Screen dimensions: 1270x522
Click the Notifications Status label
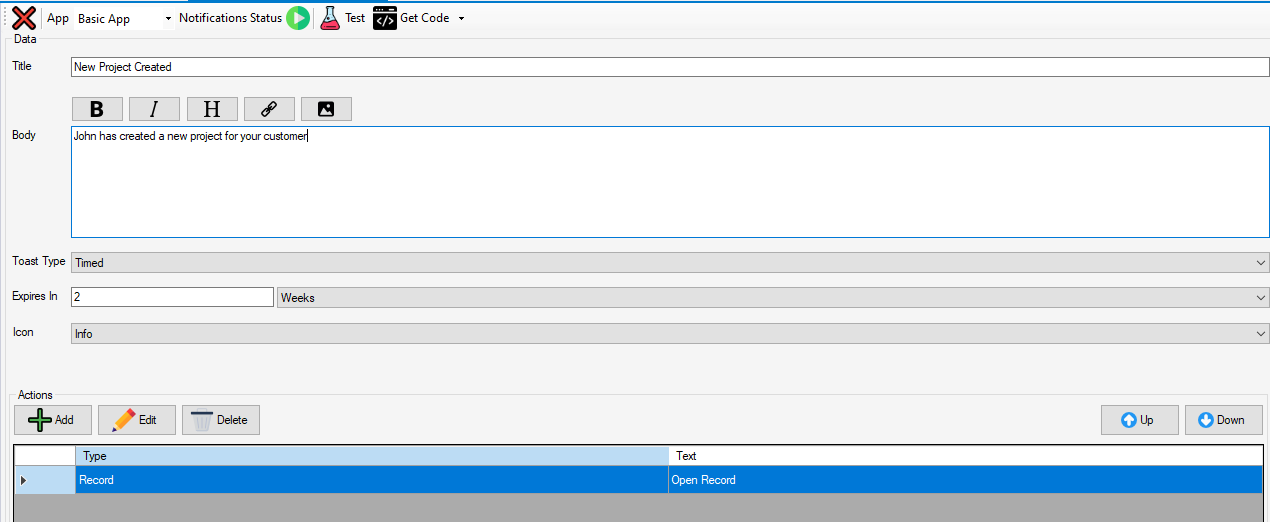(230, 18)
